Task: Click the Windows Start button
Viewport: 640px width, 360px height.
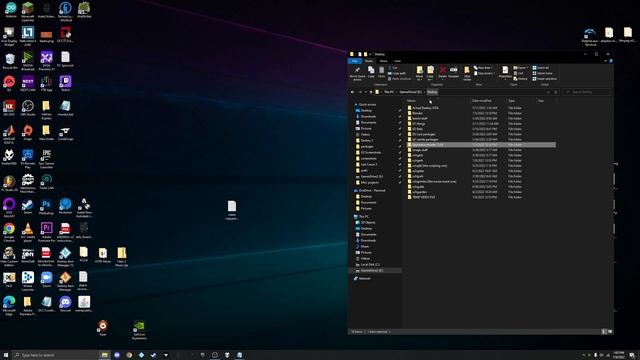Action: click(6, 355)
